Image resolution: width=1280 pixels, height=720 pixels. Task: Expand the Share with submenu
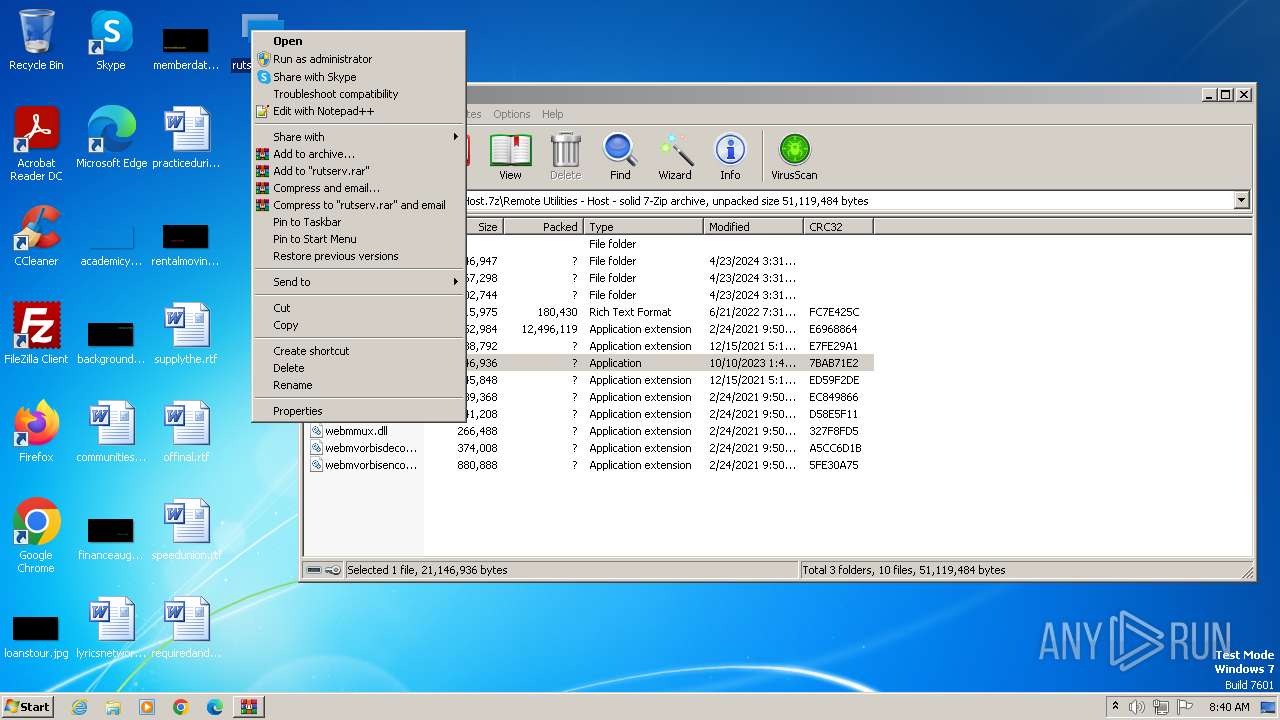click(x=359, y=137)
